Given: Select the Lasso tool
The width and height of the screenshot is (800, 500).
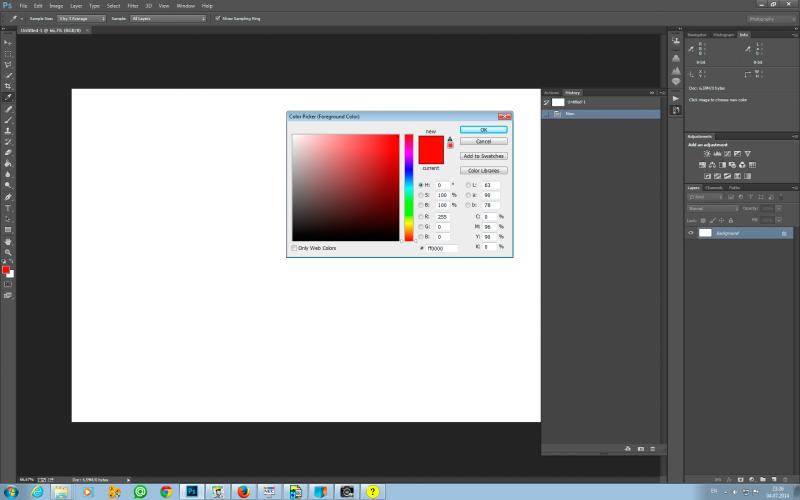Looking at the screenshot, I should [x=8, y=64].
